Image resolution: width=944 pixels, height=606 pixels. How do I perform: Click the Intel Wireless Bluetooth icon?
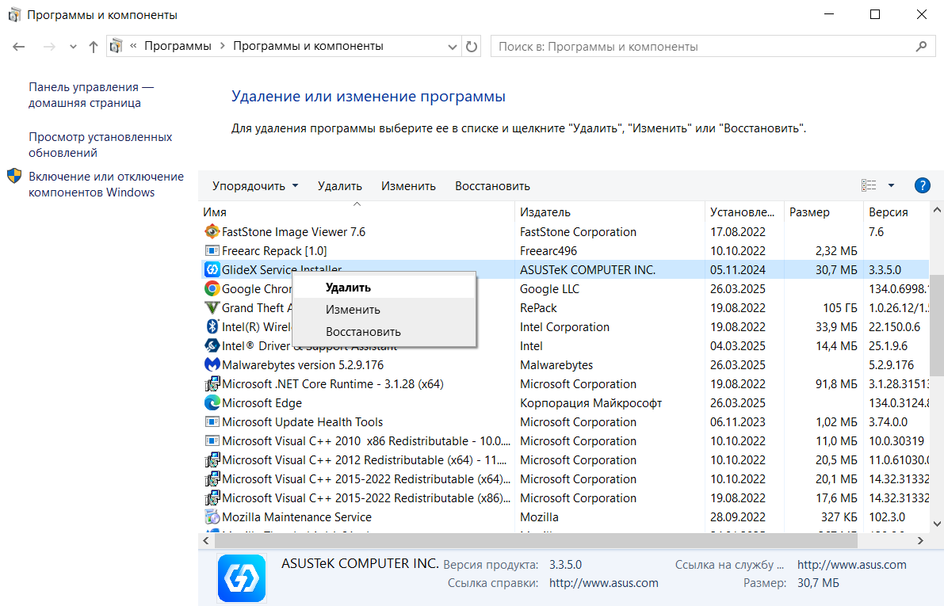click(212, 327)
